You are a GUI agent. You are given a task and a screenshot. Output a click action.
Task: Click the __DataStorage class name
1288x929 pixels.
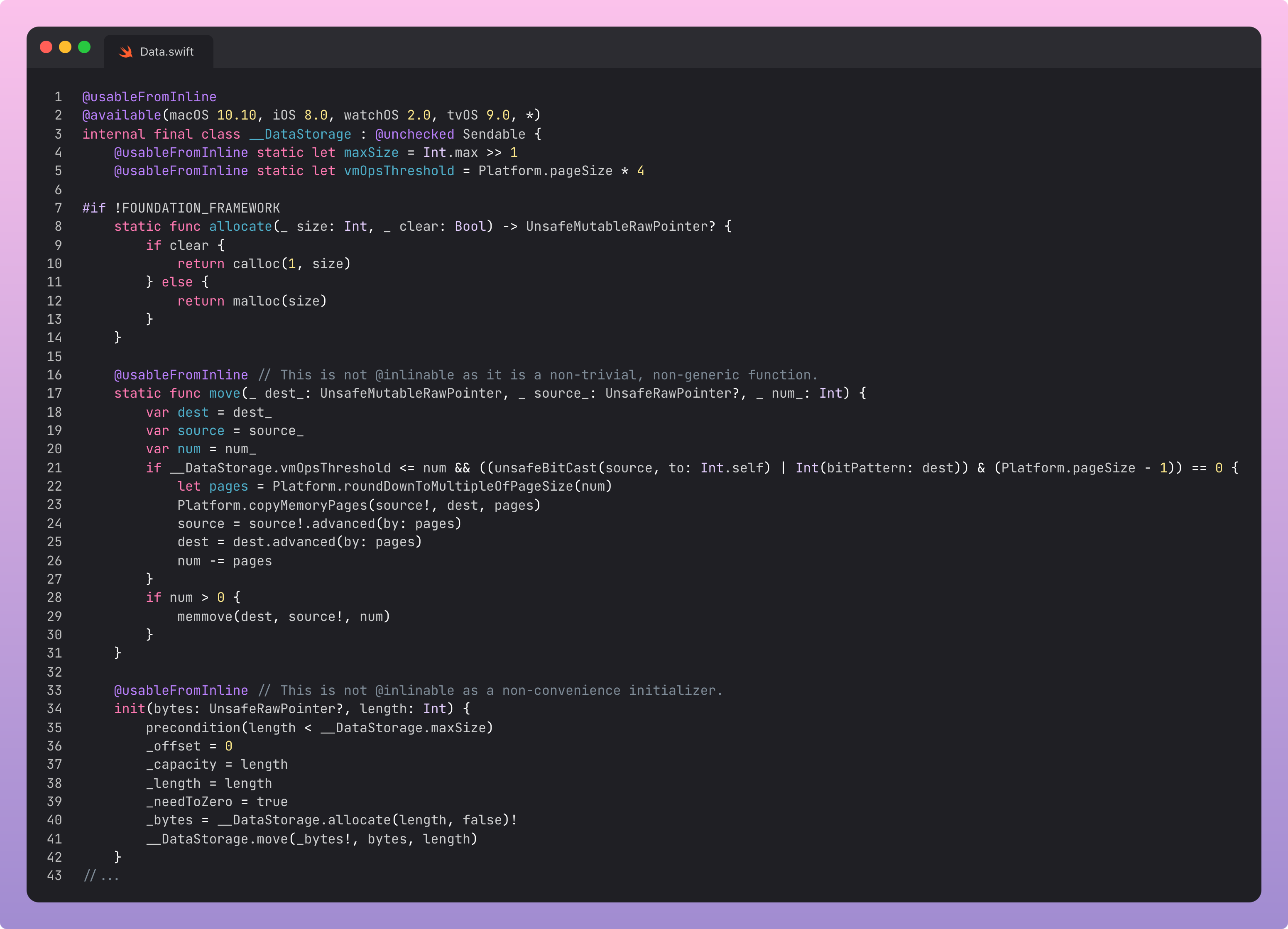300,134
